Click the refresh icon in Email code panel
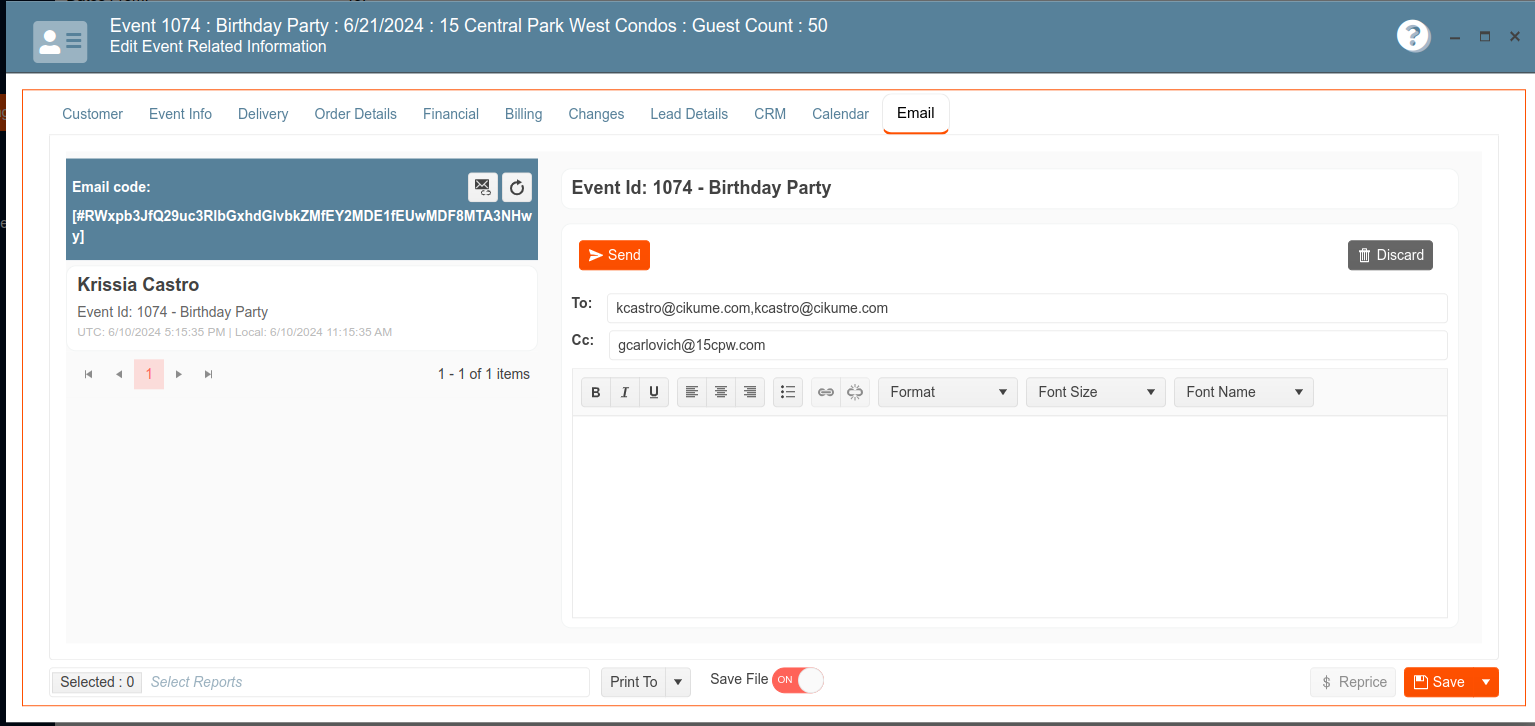This screenshot has width=1535, height=726. pos(517,187)
